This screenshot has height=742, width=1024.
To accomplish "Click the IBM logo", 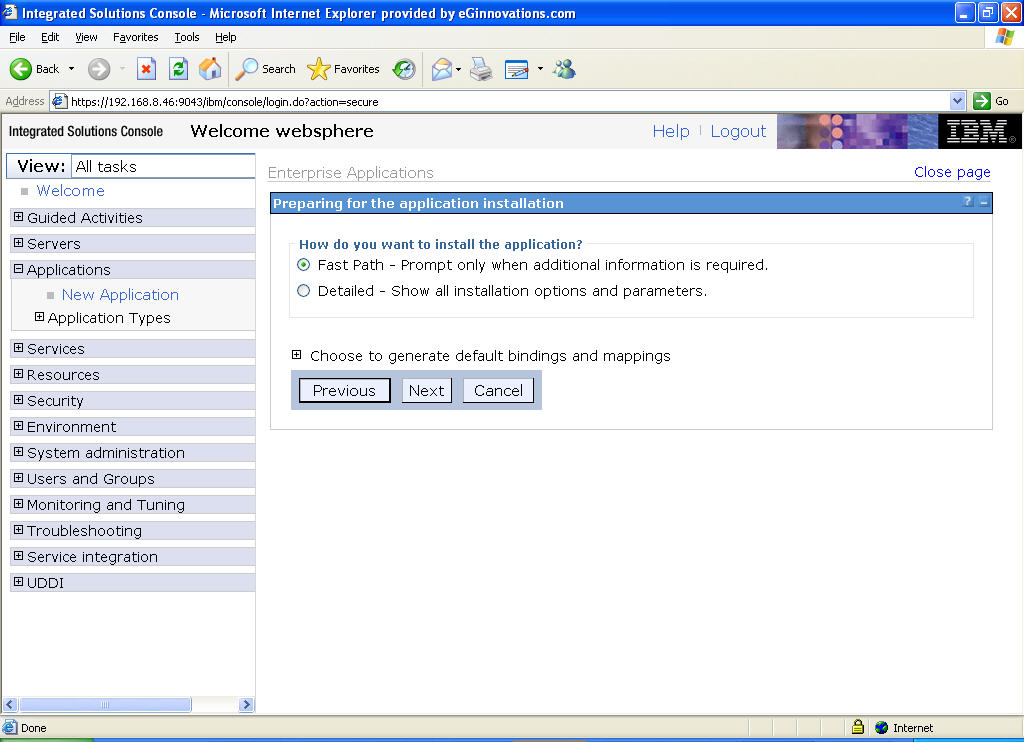I will pyautogui.click(x=980, y=131).
